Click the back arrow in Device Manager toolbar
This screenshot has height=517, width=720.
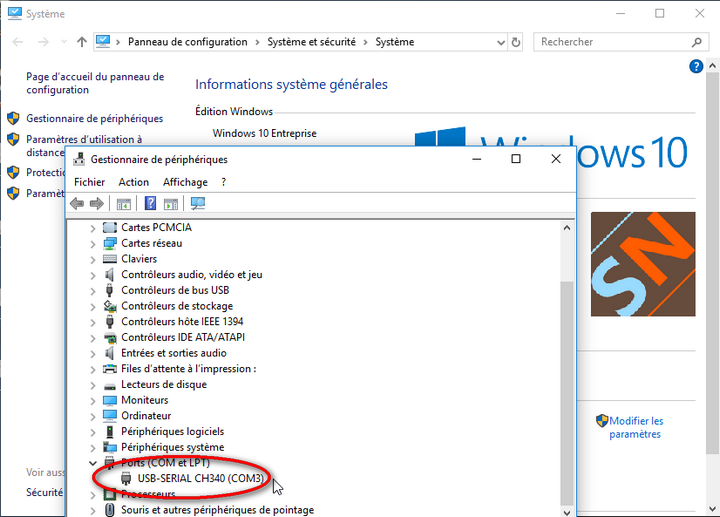(x=77, y=203)
